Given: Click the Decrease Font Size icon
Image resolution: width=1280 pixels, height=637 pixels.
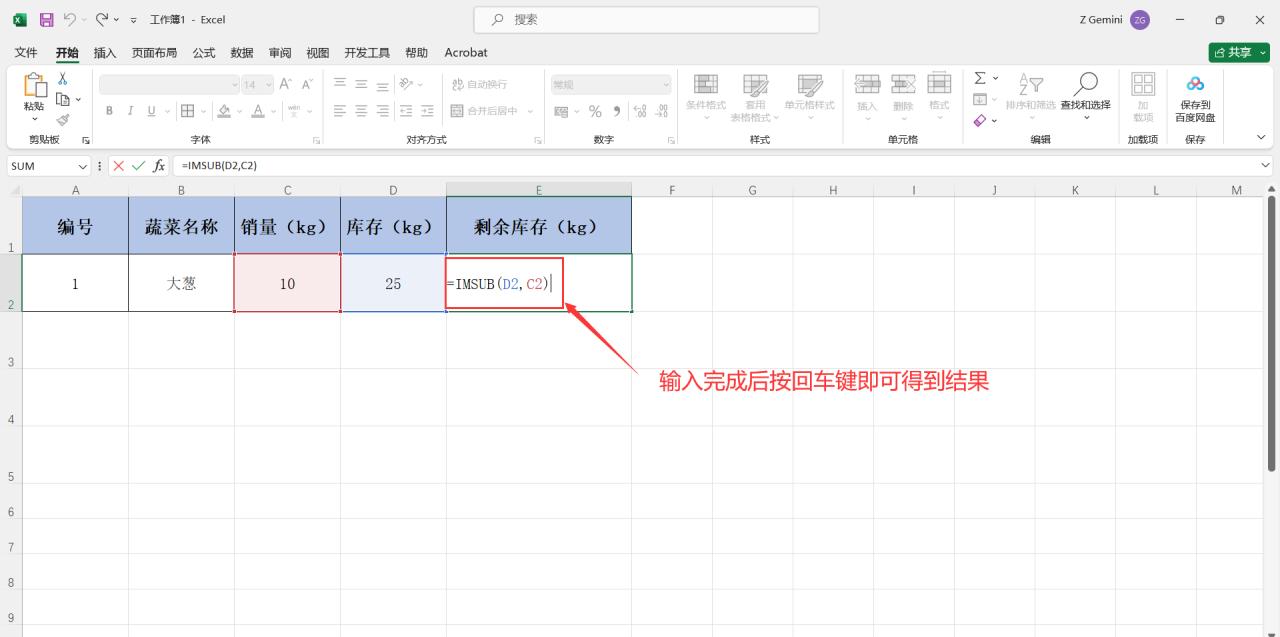Looking at the screenshot, I should pyautogui.click(x=307, y=85).
